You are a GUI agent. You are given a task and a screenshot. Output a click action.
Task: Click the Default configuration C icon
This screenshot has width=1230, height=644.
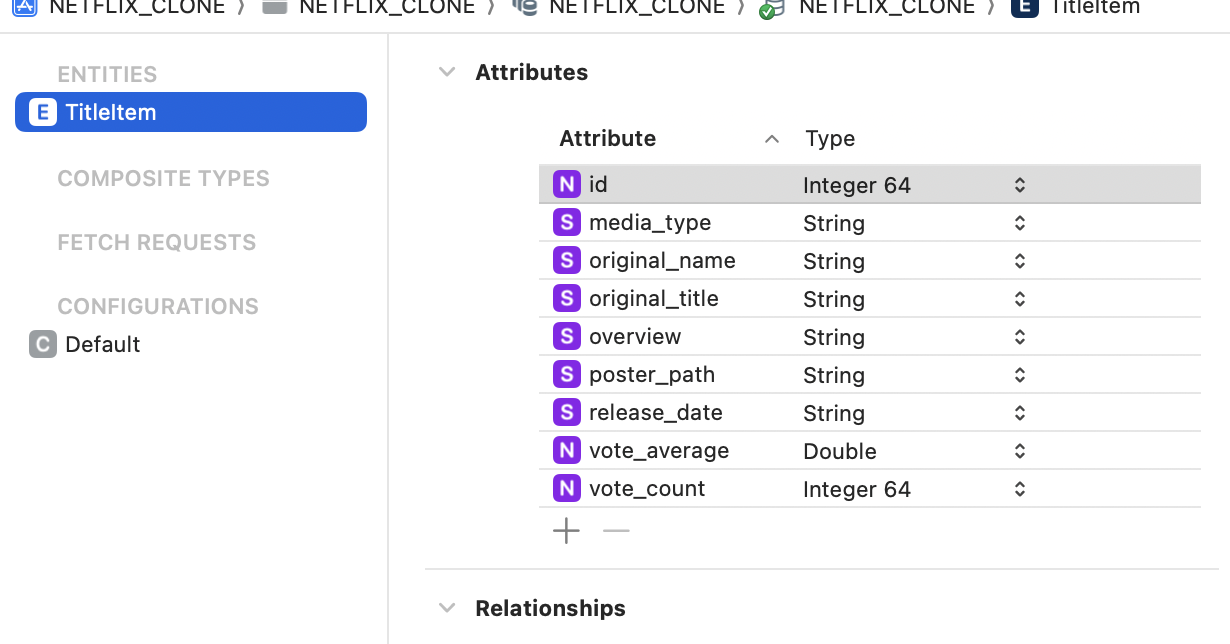[42, 344]
